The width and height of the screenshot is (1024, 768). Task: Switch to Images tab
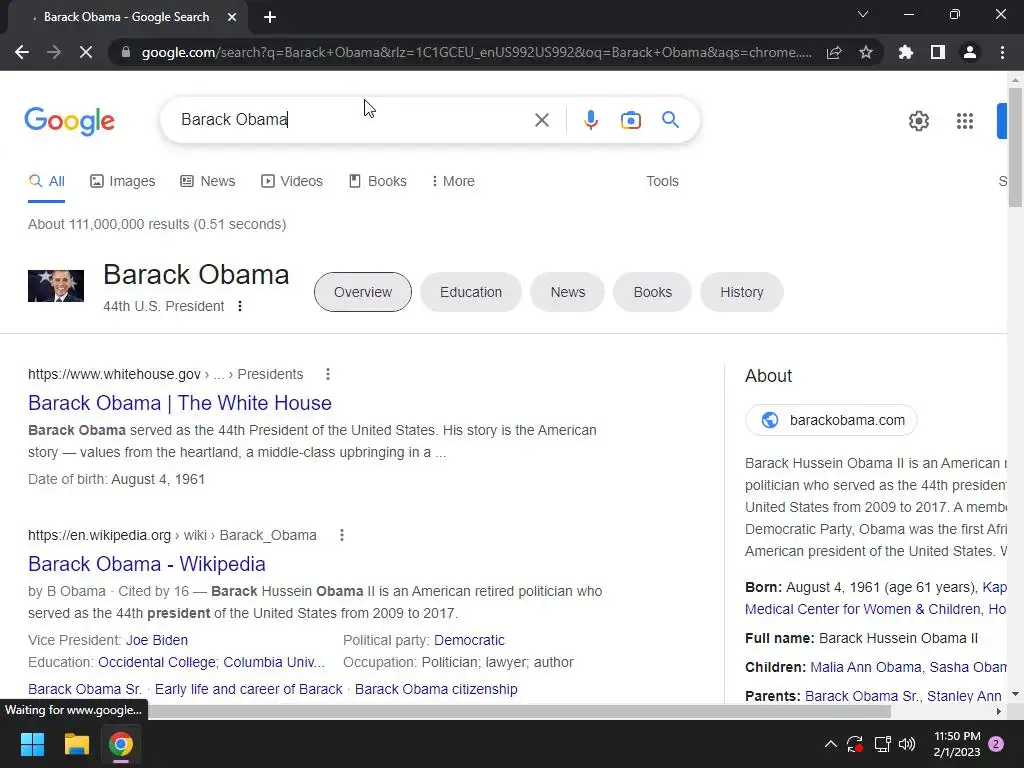pyautogui.click(x=123, y=182)
